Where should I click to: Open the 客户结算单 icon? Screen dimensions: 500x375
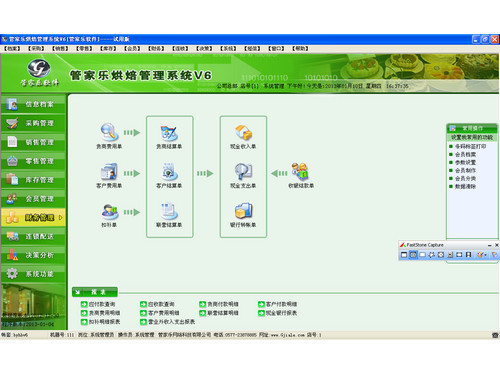pos(169,171)
